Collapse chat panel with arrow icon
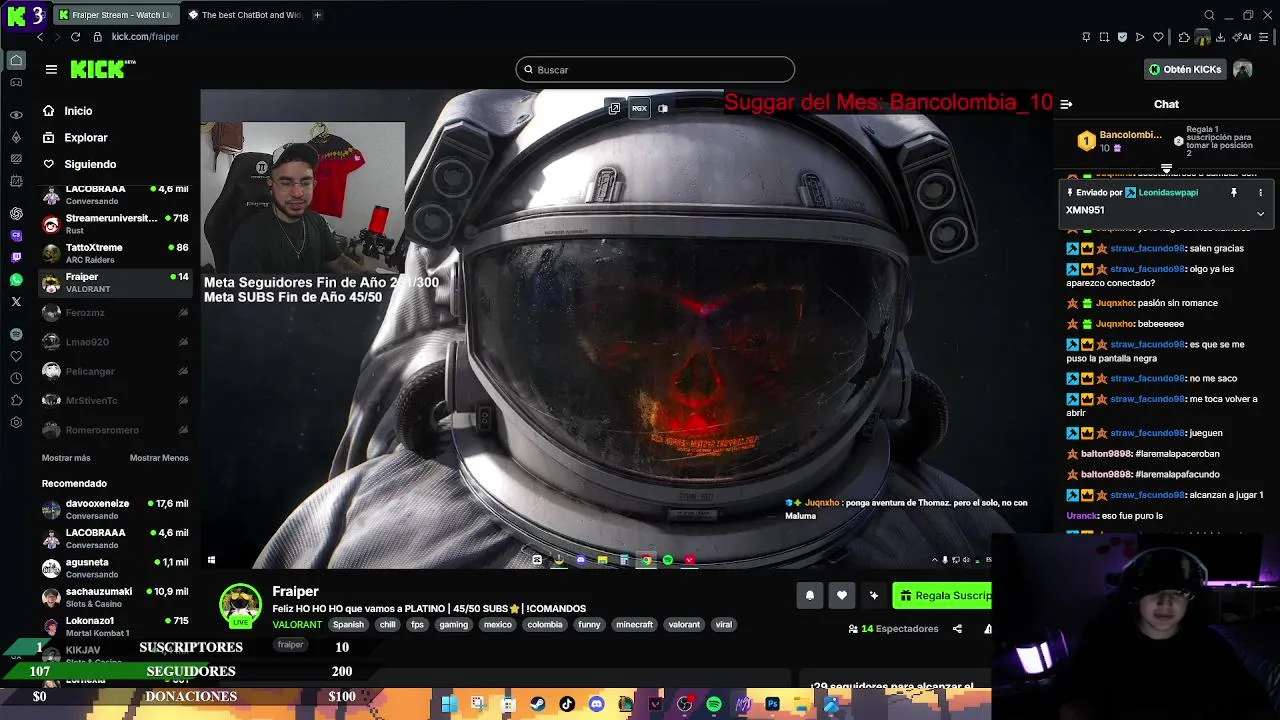Image resolution: width=1280 pixels, height=720 pixels. 1066,104
